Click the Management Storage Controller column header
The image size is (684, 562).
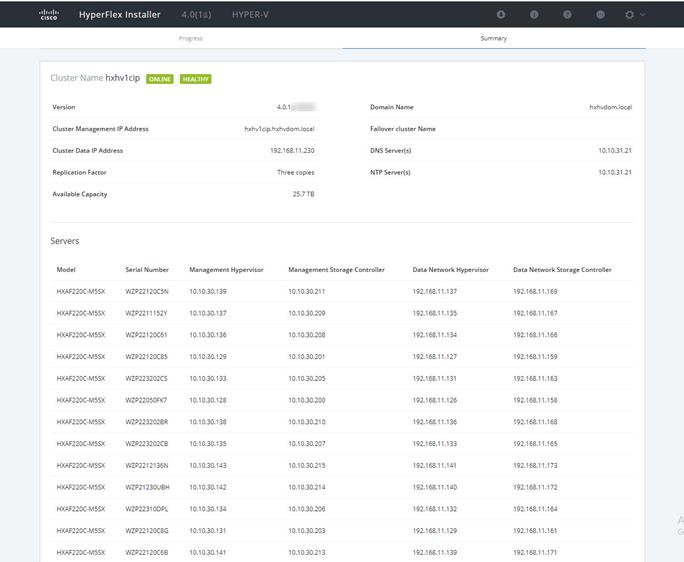click(336, 270)
